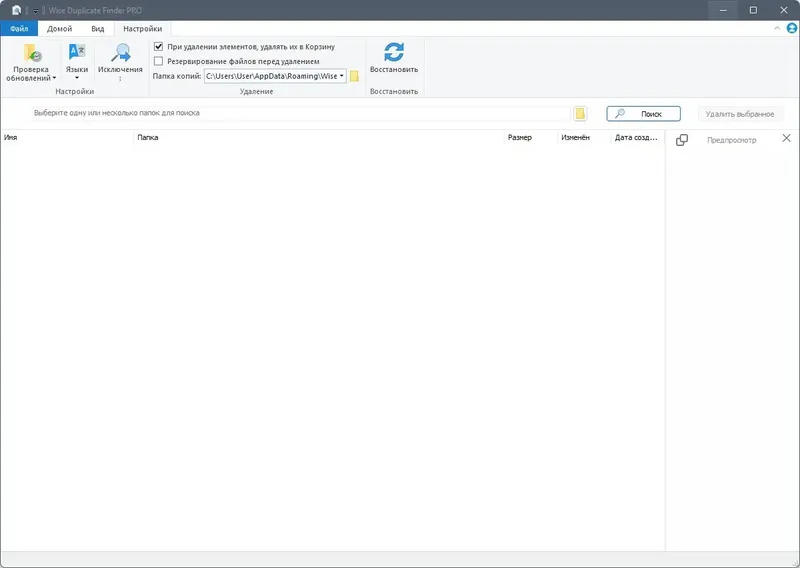Image resolution: width=800 pixels, height=568 pixels.
Task: Browse for backup folder next to Папка копий
Action: (x=354, y=77)
